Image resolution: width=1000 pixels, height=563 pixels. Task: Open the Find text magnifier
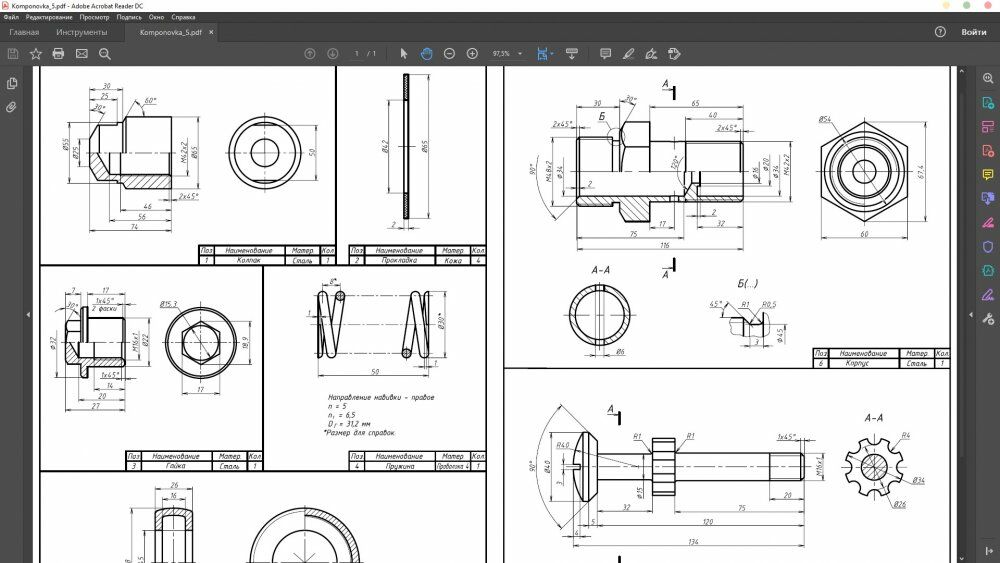(x=105, y=54)
